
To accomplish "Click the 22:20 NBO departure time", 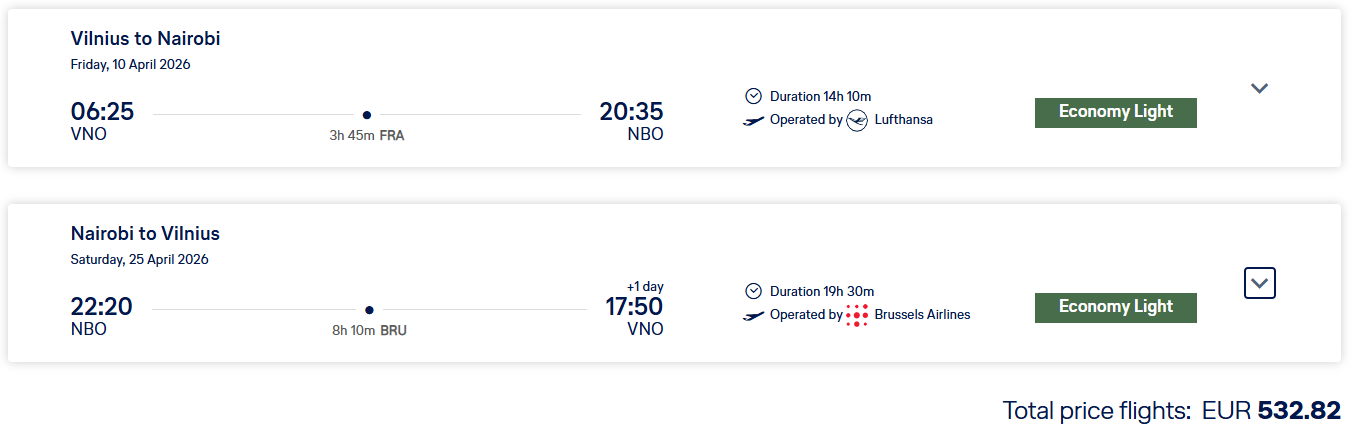I will (x=101, y=307).
